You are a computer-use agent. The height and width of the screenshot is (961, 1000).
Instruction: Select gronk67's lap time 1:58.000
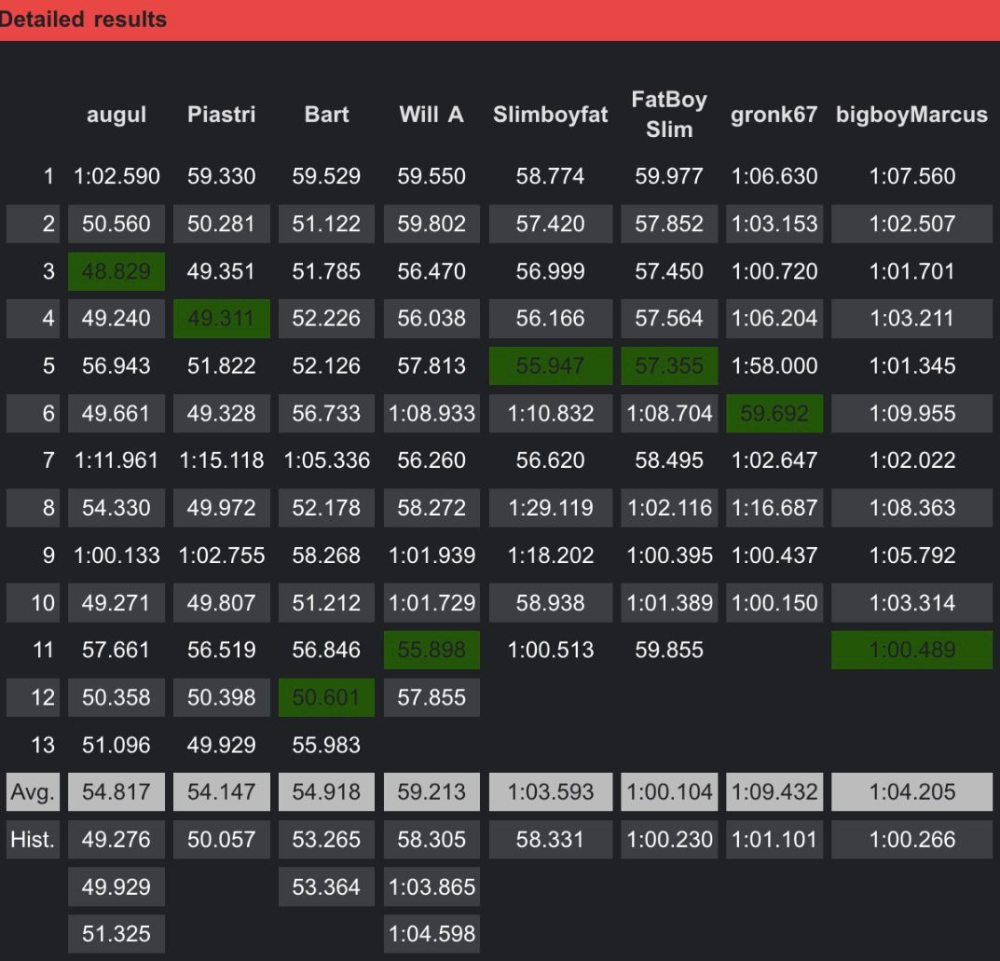click(774, 367)
